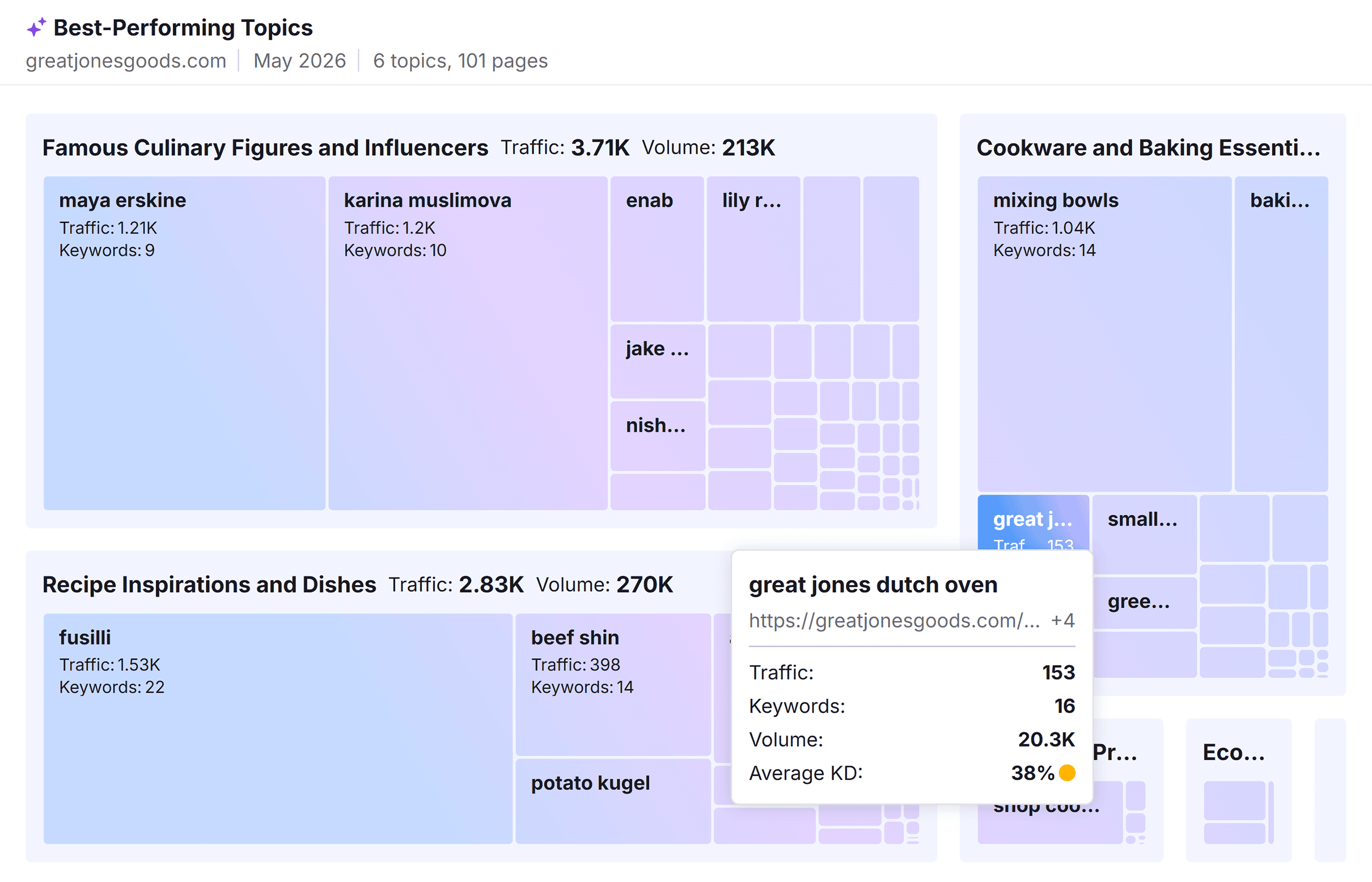The image size is (1372, 882).
Task: Click the +4 more URLs indicator
Action: [1063, 620]
